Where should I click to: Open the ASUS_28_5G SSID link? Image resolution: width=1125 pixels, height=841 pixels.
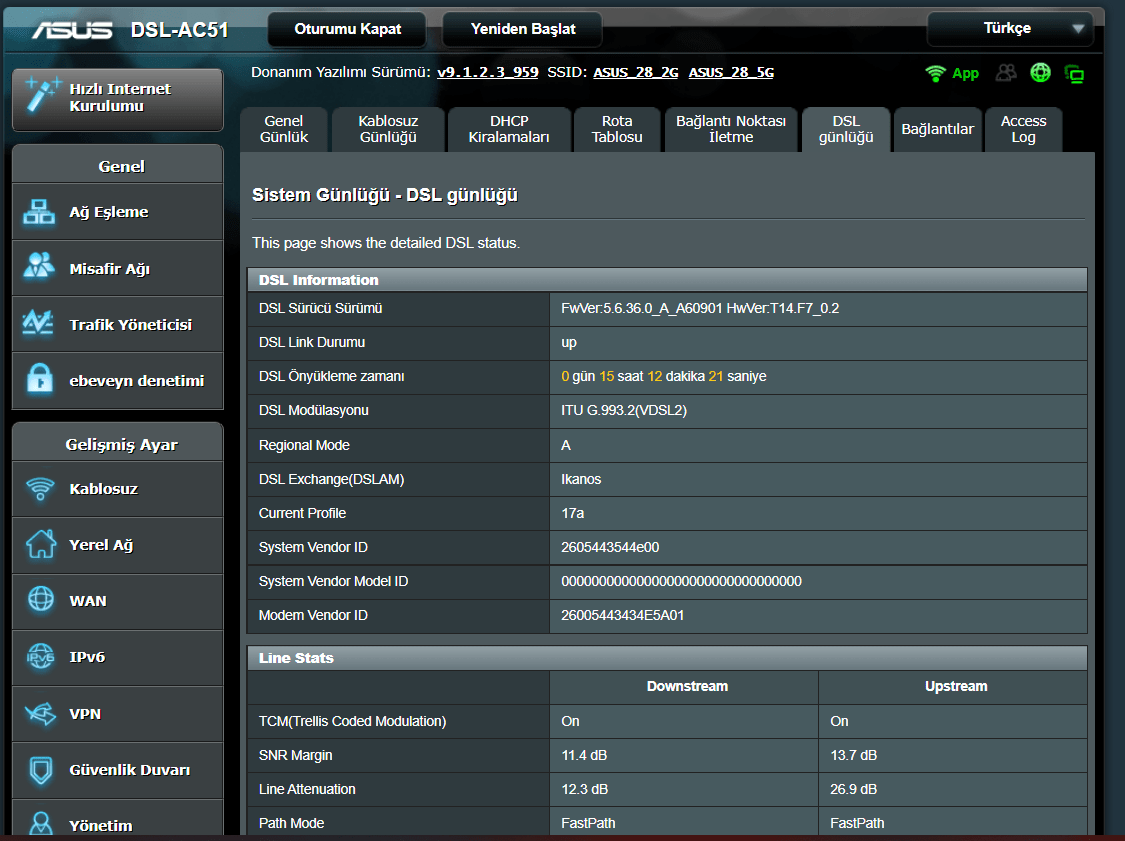pyautogui.click(x=731, y=73)
